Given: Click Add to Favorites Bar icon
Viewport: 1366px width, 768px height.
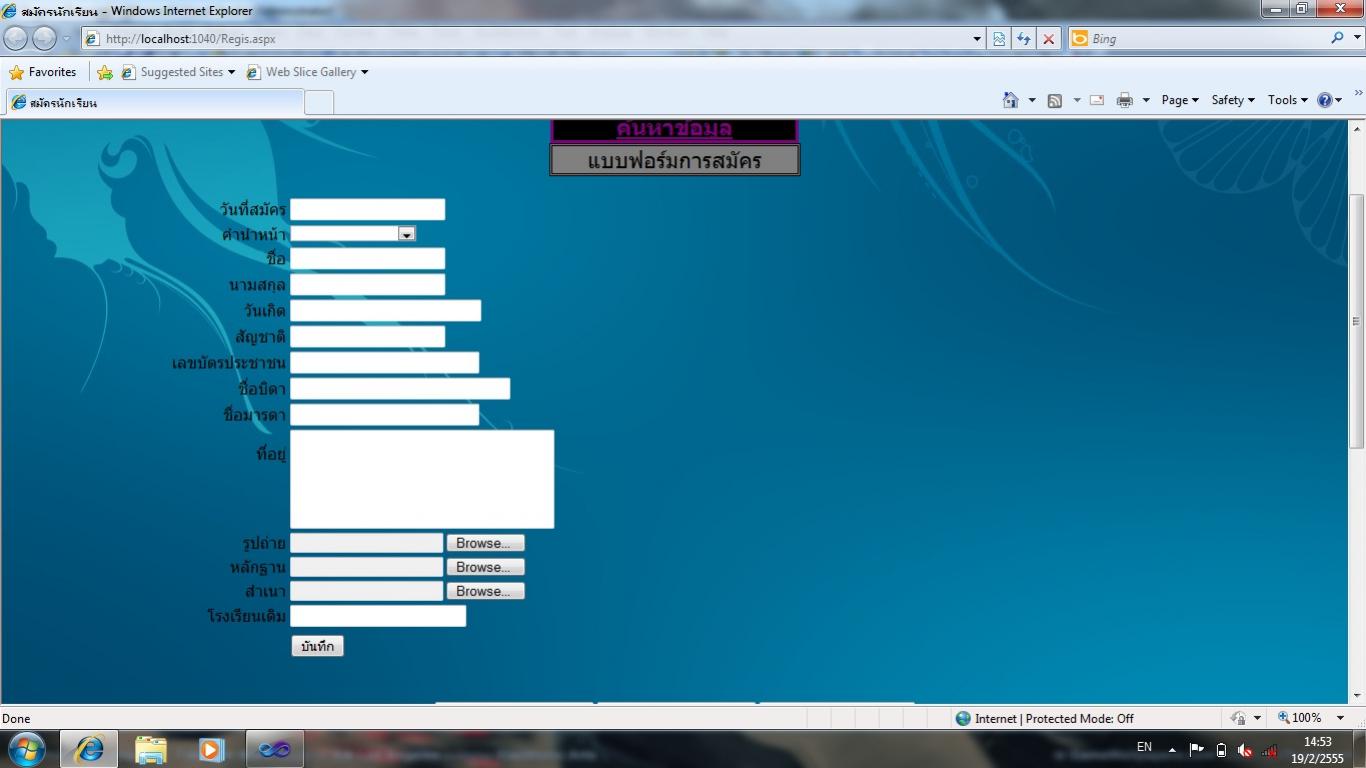Looking at the screenshot, I should click(105, 72).
